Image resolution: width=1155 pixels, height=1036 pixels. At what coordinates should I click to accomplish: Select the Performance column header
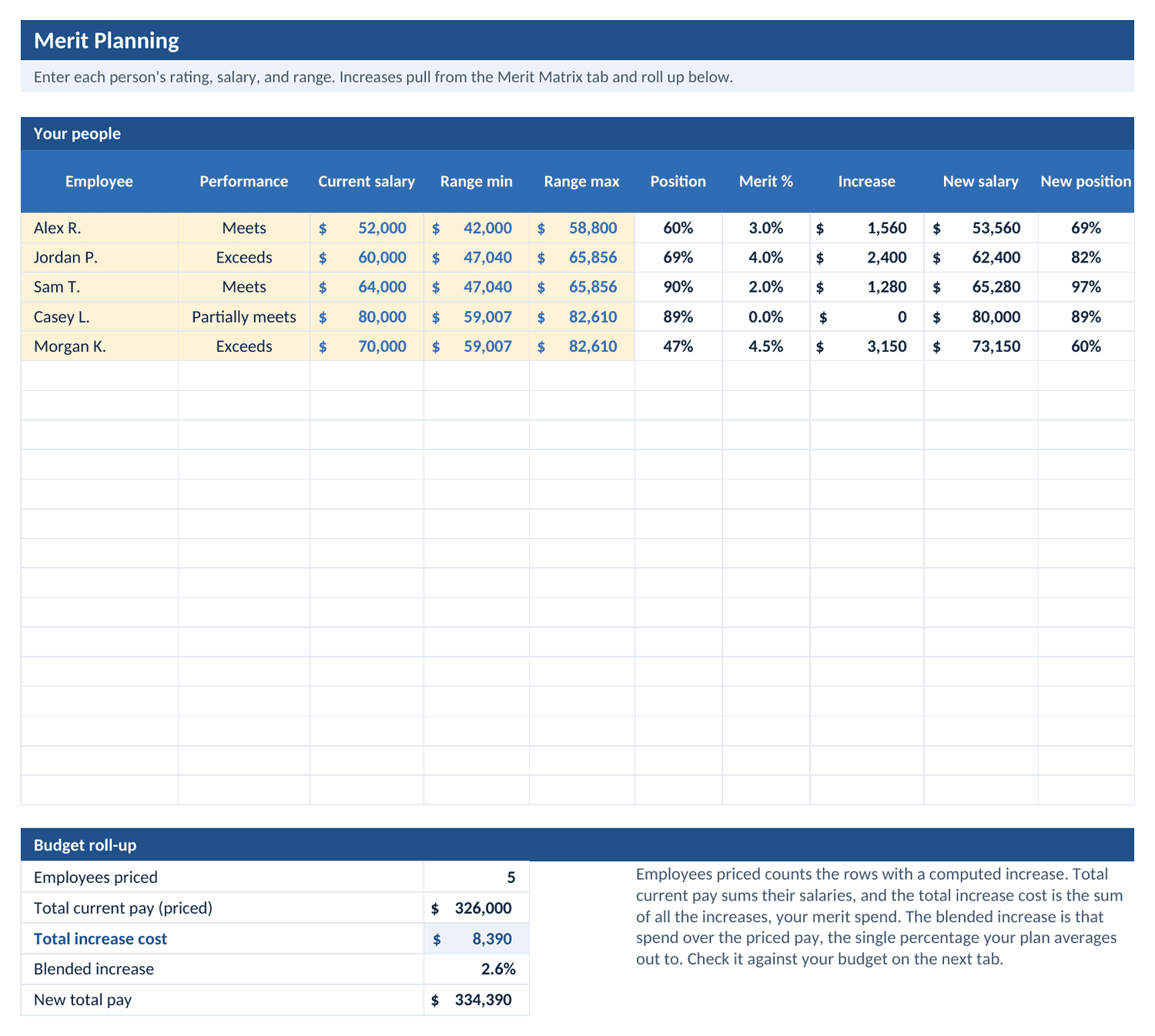point(244,182)
